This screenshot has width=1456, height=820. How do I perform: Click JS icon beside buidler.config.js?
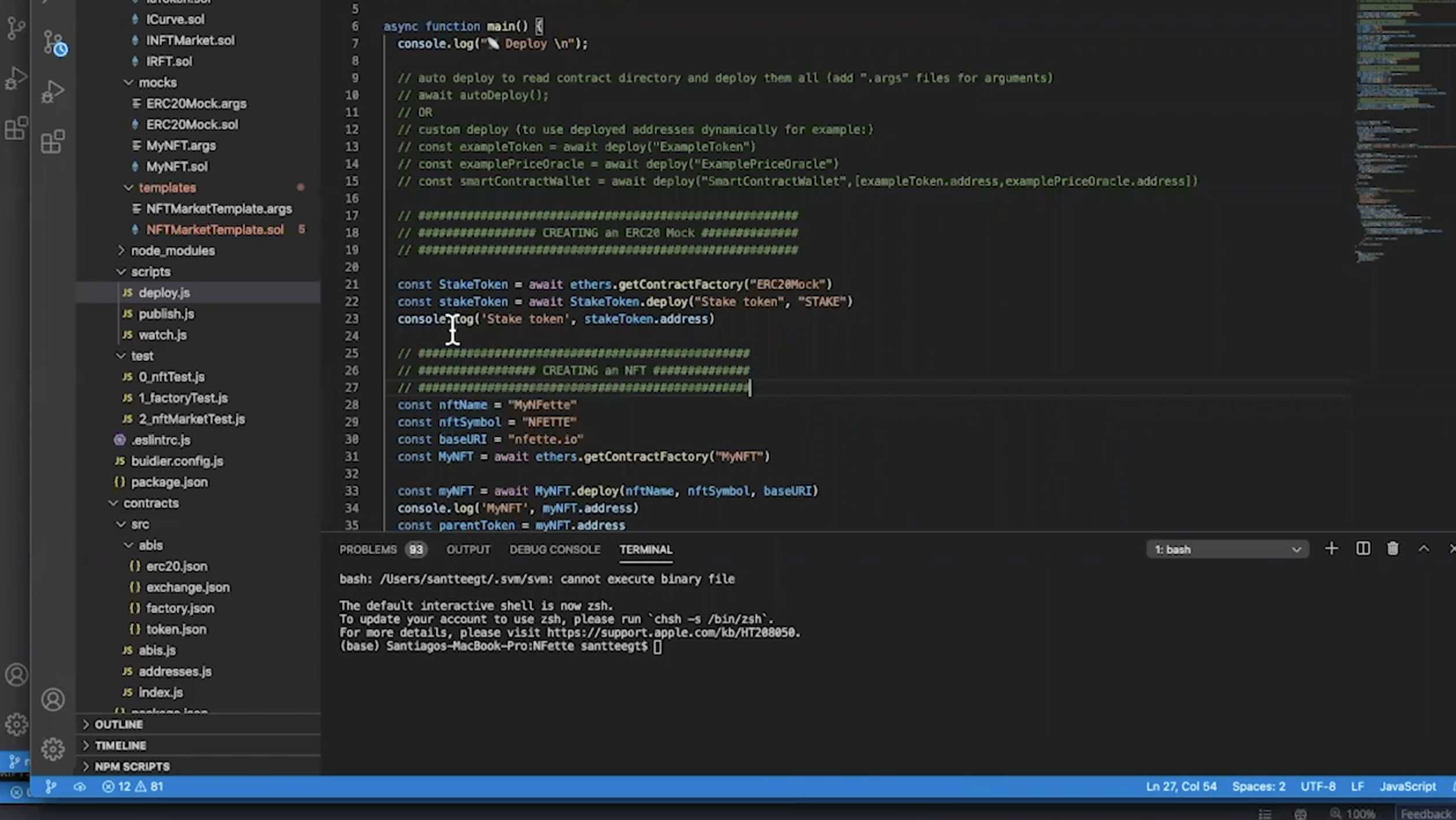pyautogui.click(x=120, y=461)
